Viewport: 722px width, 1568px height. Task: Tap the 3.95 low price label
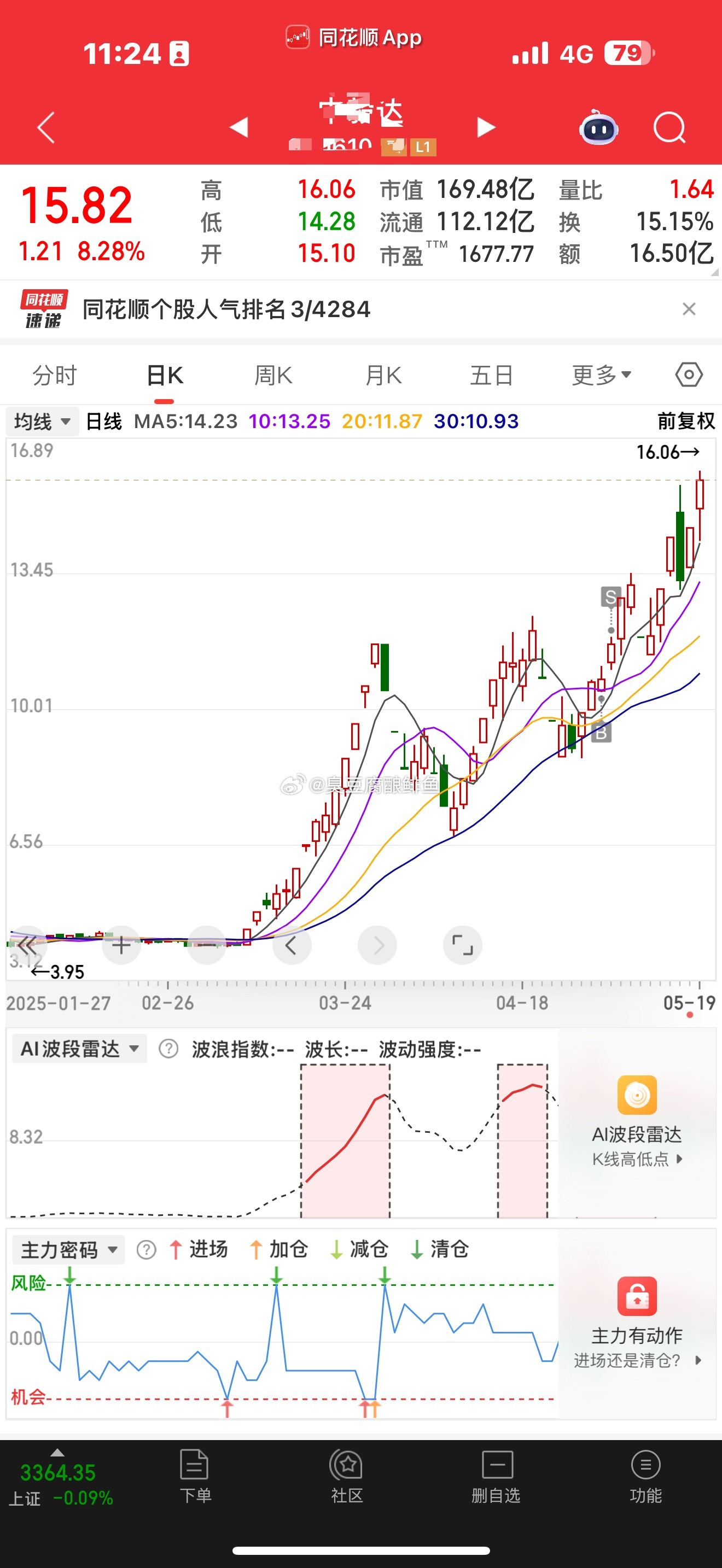[x=57, y=972]
